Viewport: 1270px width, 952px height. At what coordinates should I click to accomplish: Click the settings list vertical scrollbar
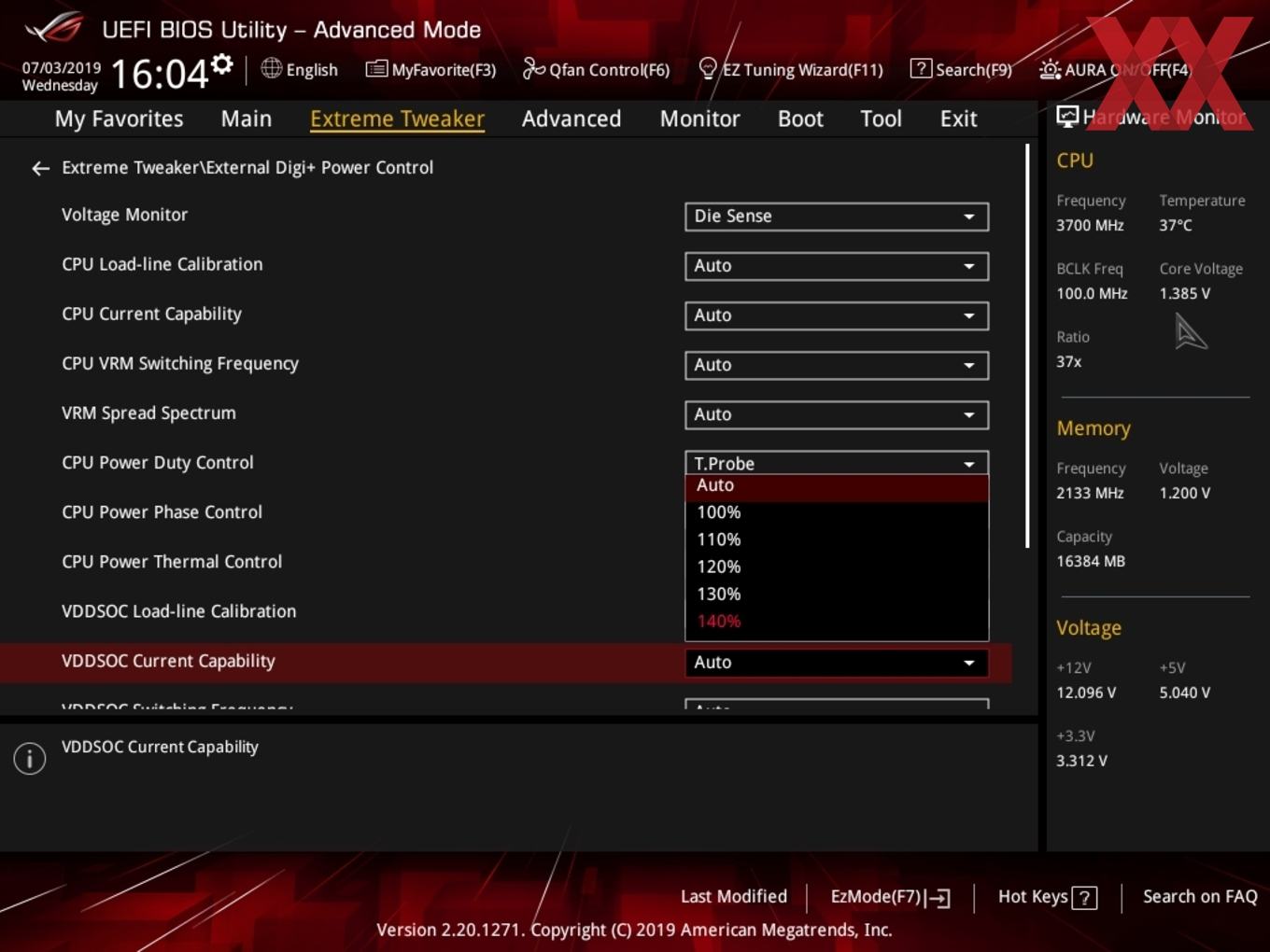click(x=1027, y=345)
